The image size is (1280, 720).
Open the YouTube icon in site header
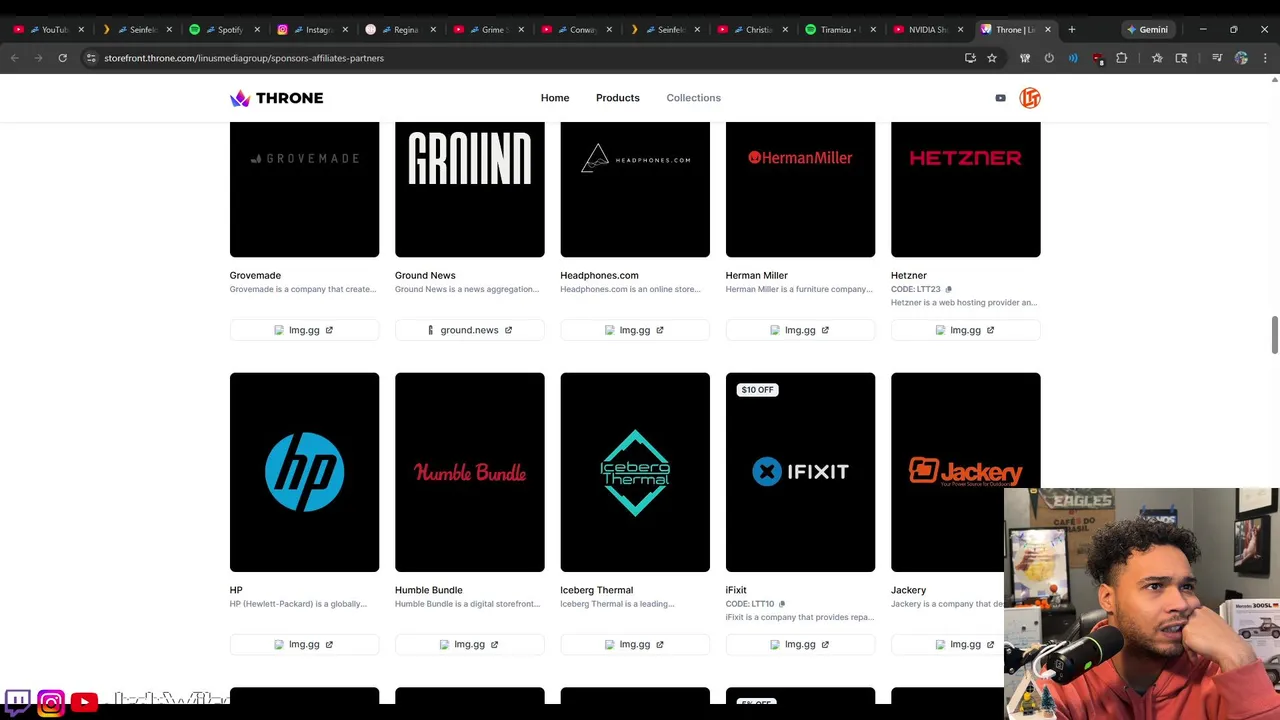[x=1000, y=98]
